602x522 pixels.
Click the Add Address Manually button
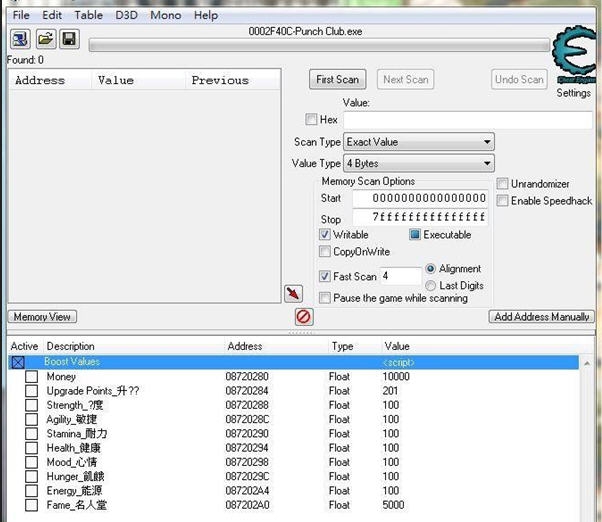point(542,317)
